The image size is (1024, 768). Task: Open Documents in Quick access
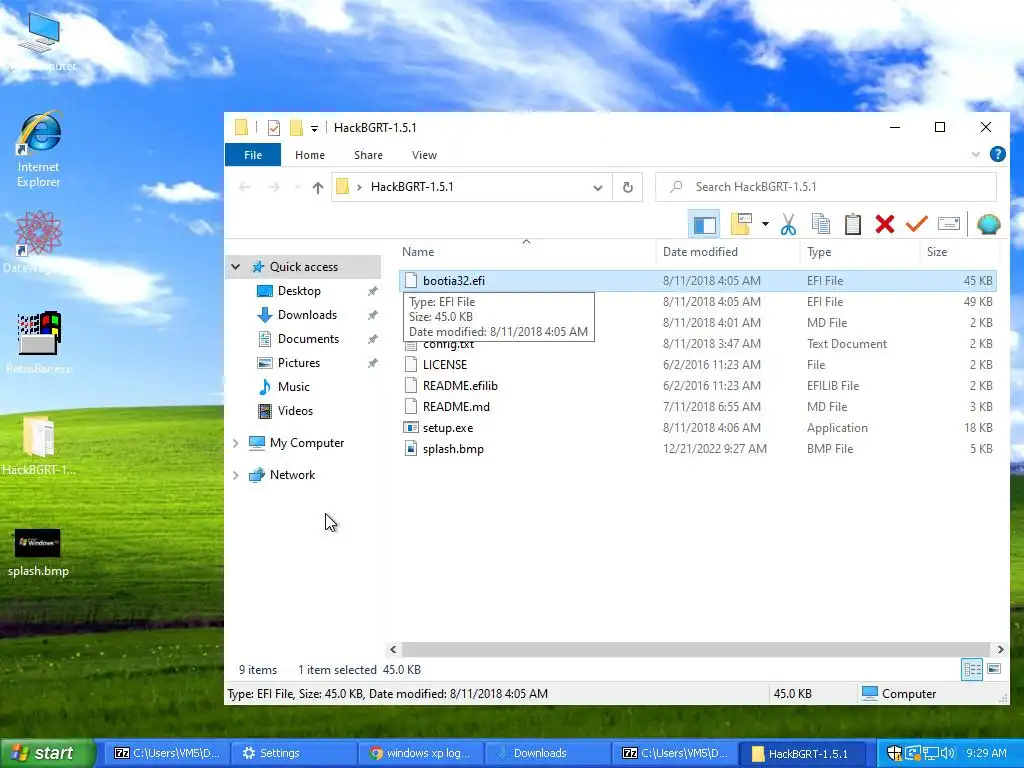pos(308,339)
